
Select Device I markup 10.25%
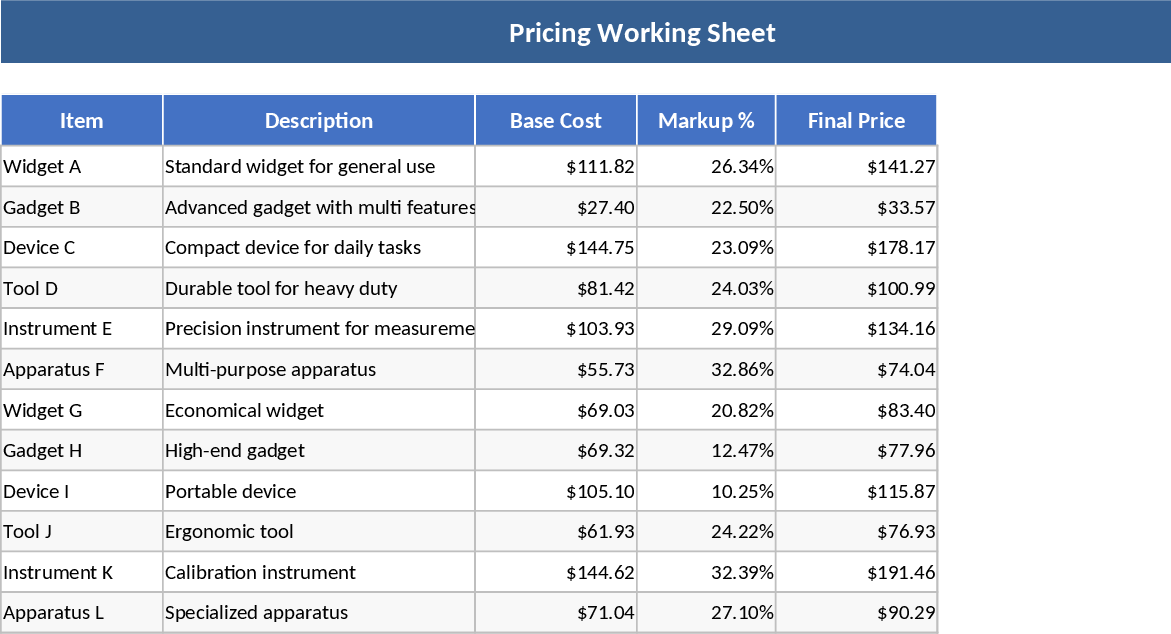(x=706, y=492)
